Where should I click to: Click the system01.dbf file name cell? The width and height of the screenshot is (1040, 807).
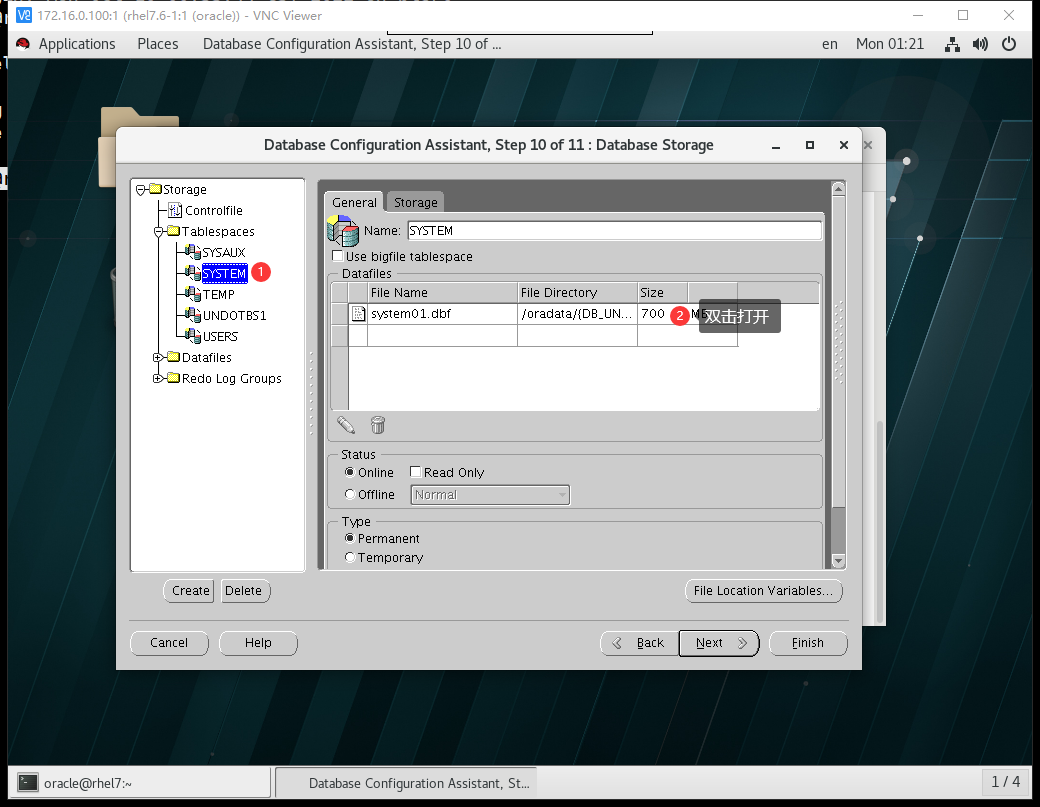coord(442,314)
